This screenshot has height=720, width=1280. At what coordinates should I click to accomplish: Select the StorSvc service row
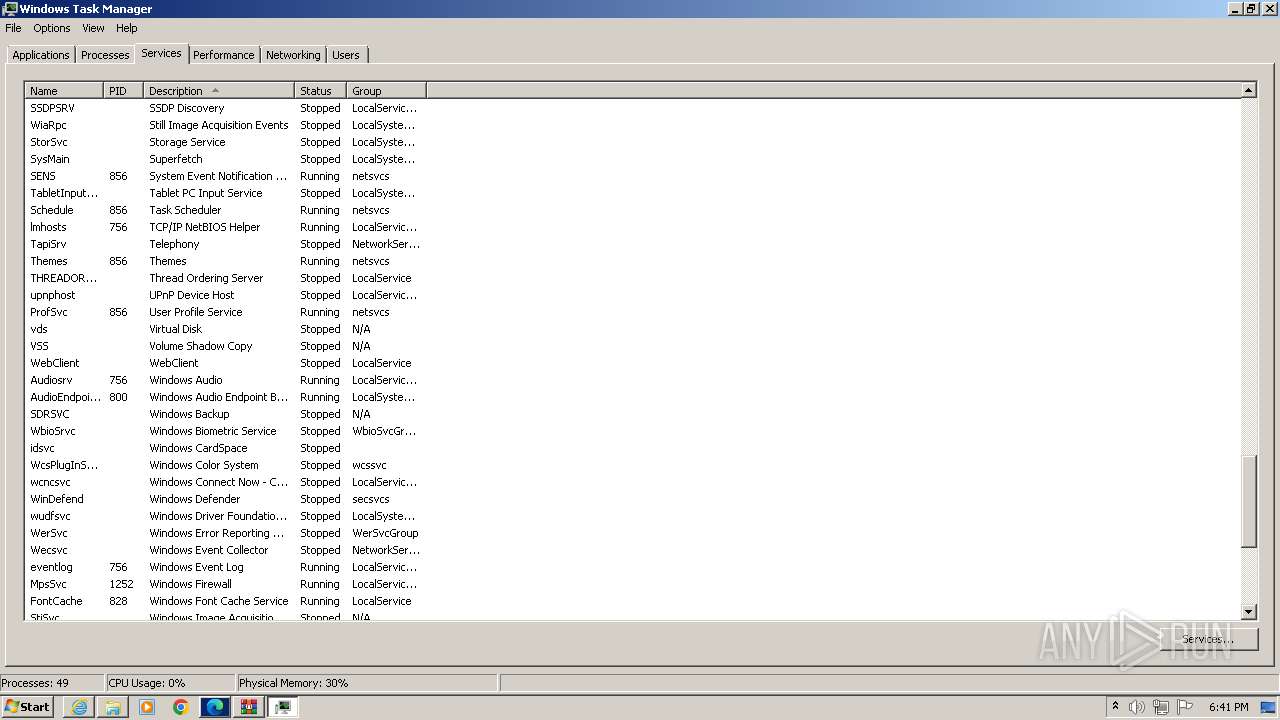point(225,142)
